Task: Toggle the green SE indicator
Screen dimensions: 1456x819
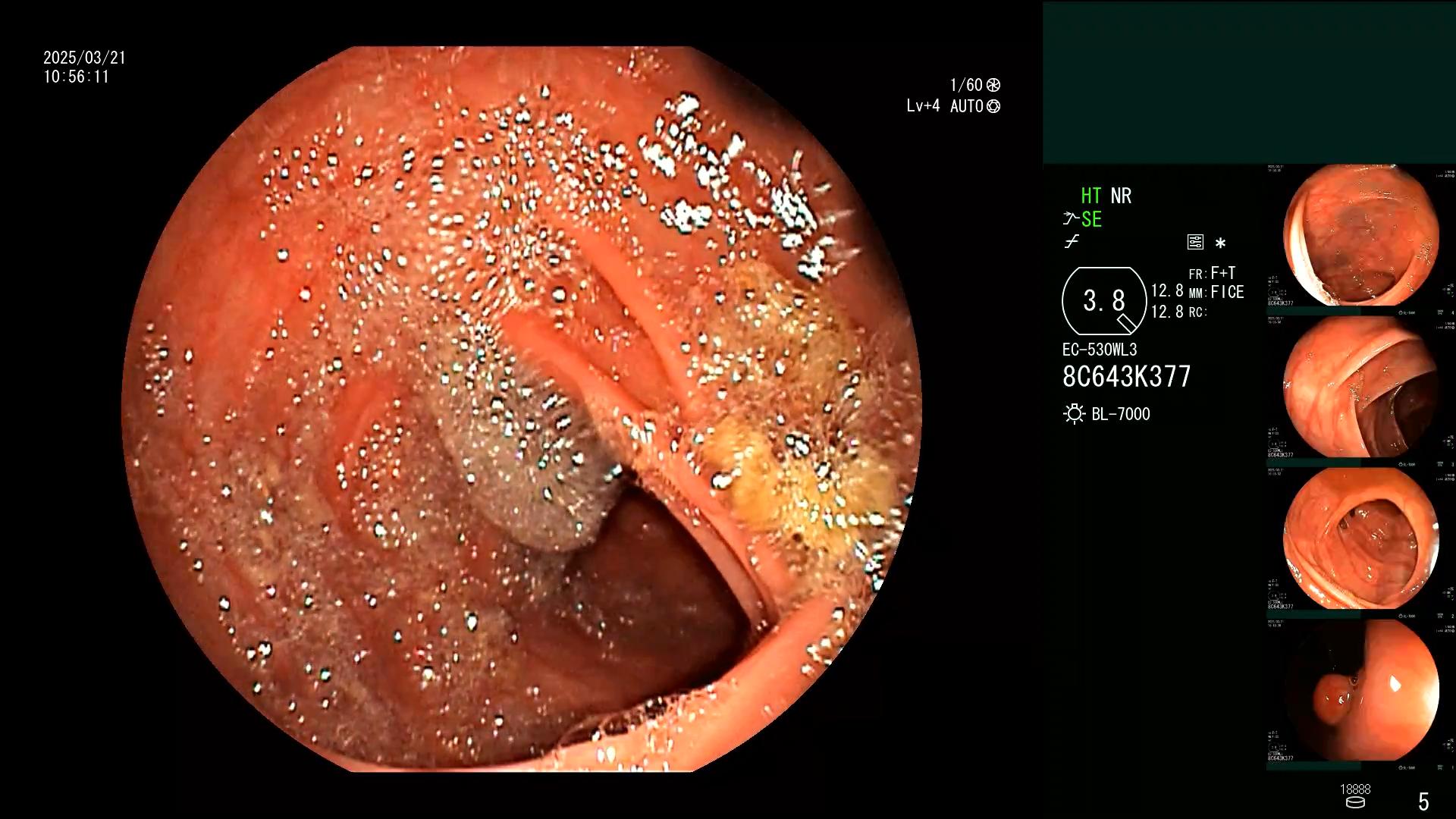Action: point(1091,219)
